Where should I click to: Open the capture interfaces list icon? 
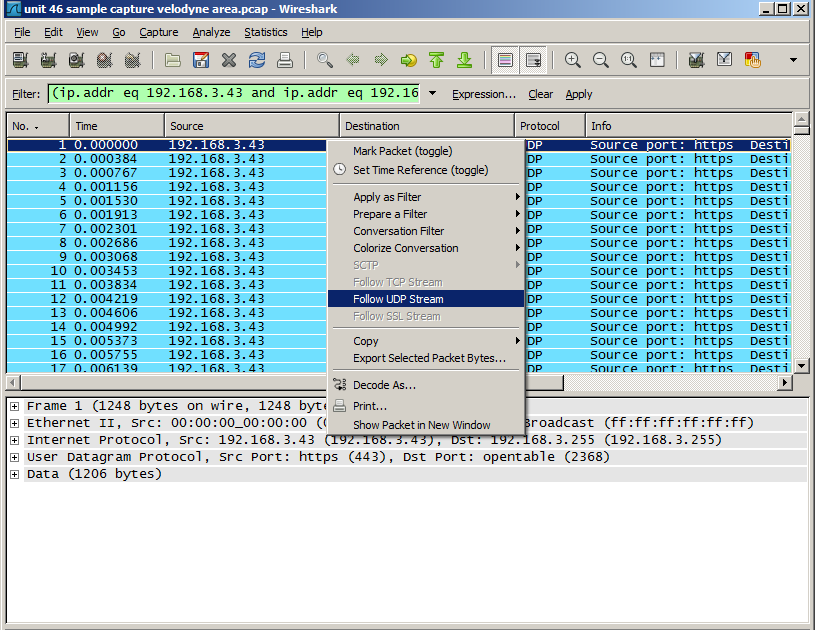(x=20, y=60)
